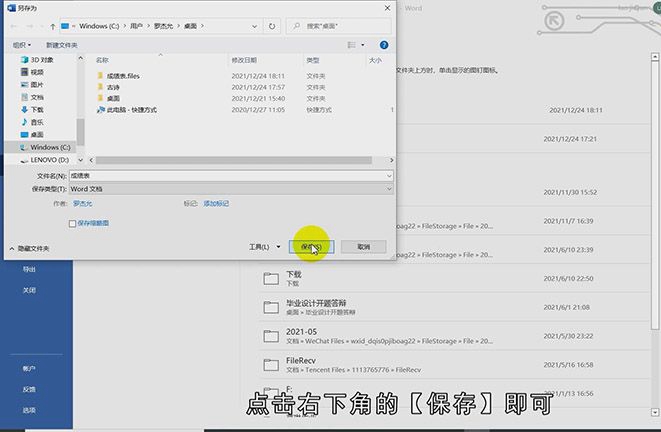This screenshot has width=661, height=432.
Task: Click breadcrumb chevron after 罗杰允
Action: pyautogui.click(x=178, y=26)
